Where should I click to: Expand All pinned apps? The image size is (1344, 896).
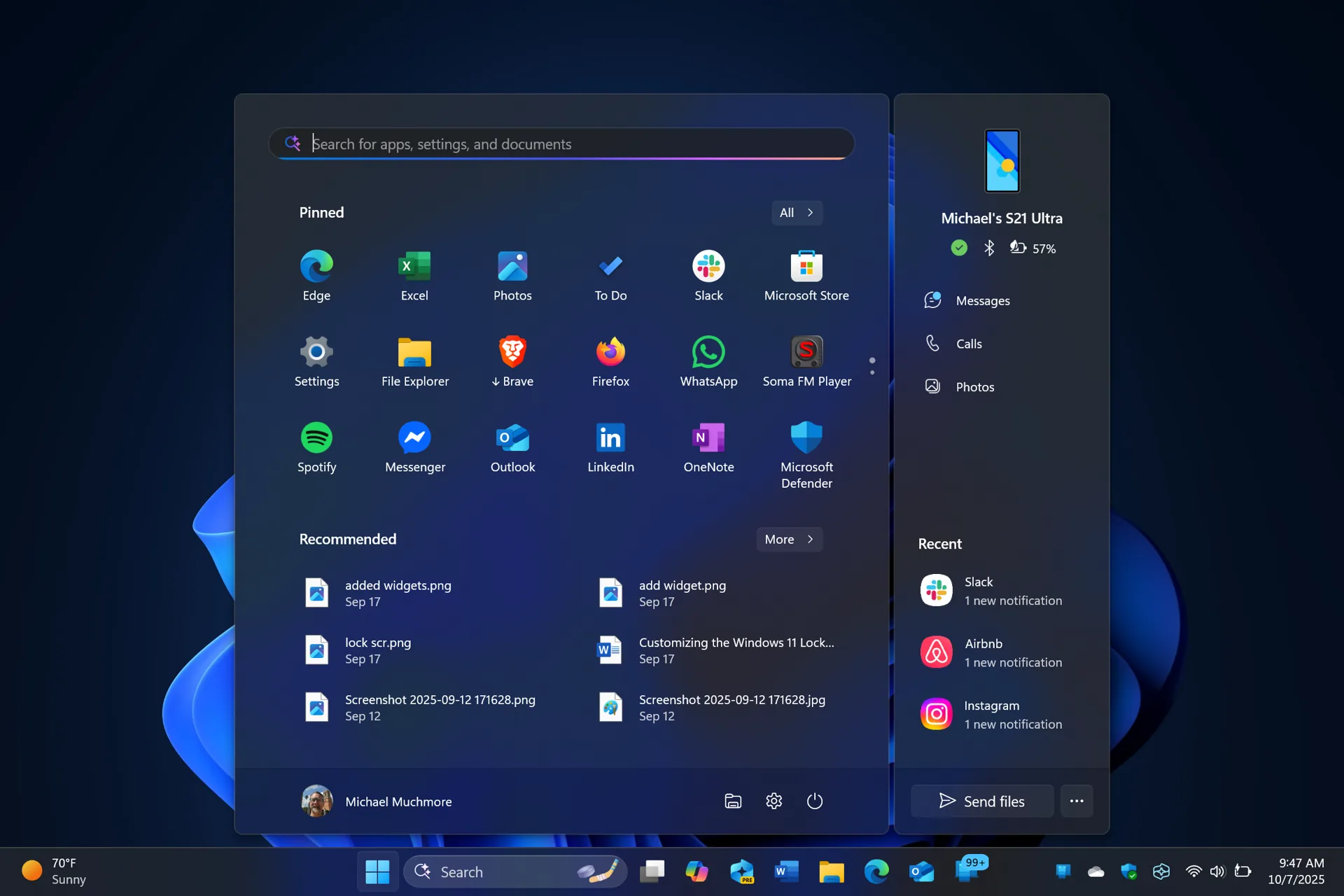(797, 212)
